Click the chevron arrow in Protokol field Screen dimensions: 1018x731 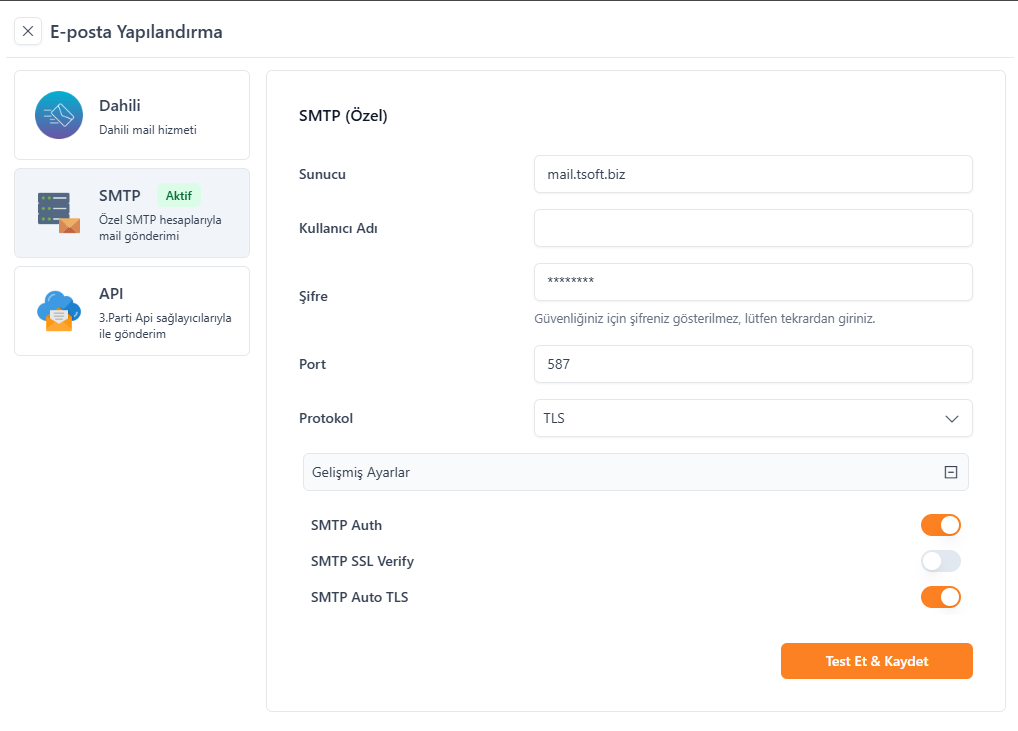click(952, 419)
